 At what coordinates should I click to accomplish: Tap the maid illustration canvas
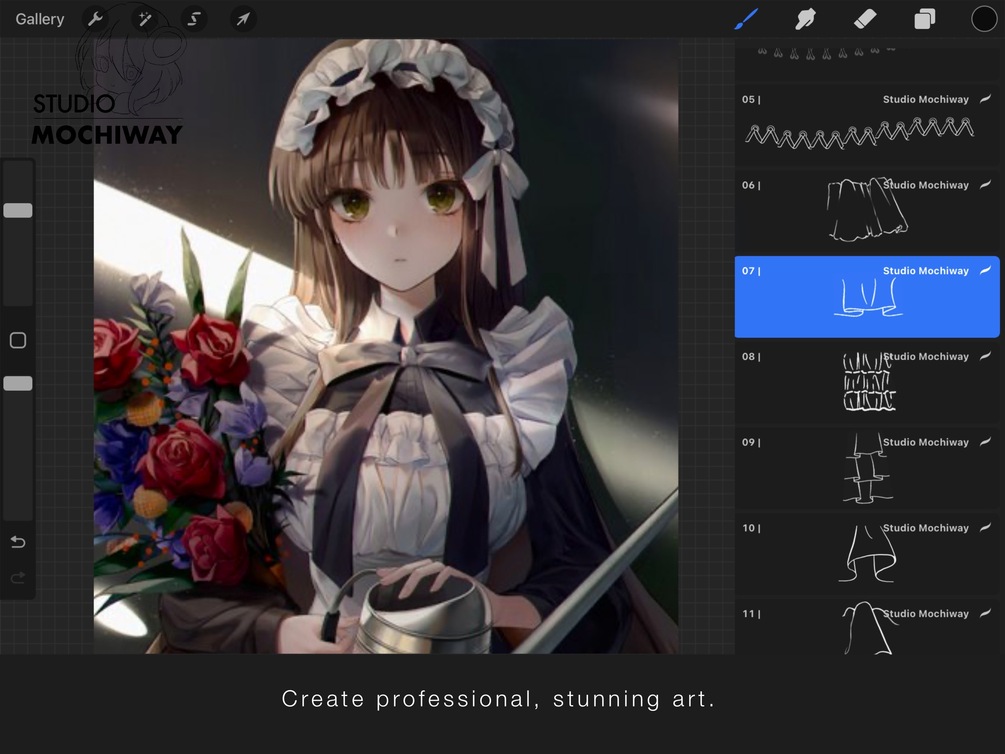[x=386, y=346]
